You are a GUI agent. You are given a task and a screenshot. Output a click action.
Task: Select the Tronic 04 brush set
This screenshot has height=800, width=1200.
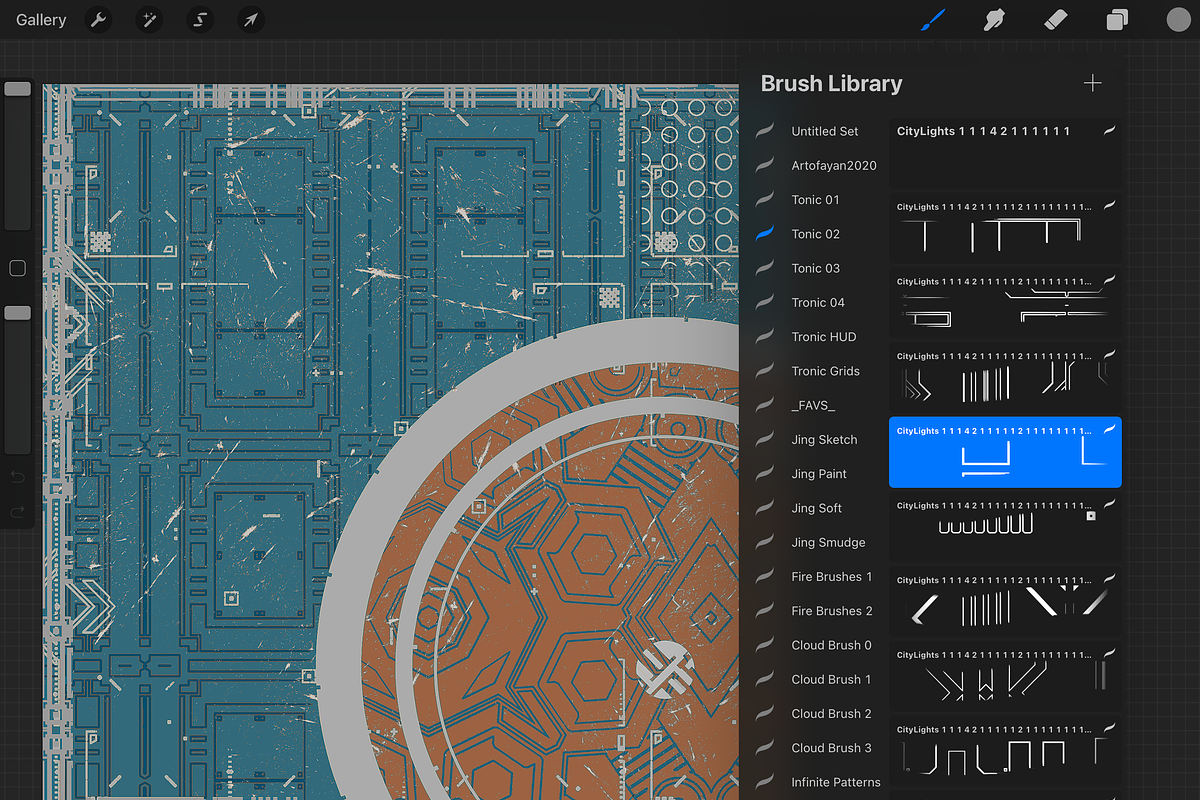coord(816,302)
